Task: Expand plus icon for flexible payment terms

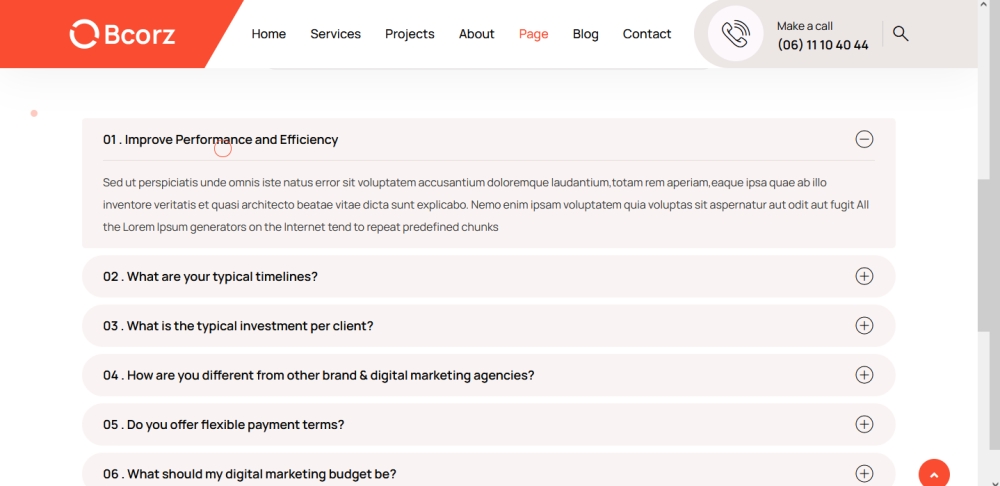Action: 864,424
